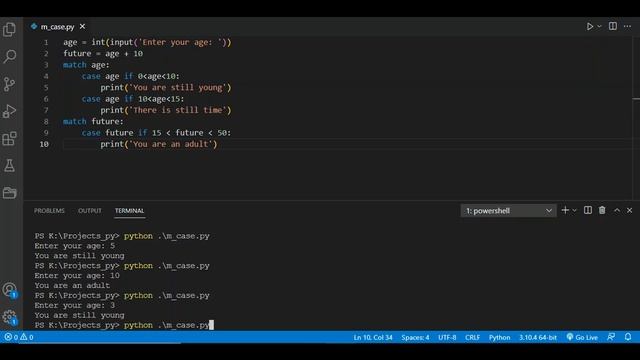Start Go Live server

(582, 338)
